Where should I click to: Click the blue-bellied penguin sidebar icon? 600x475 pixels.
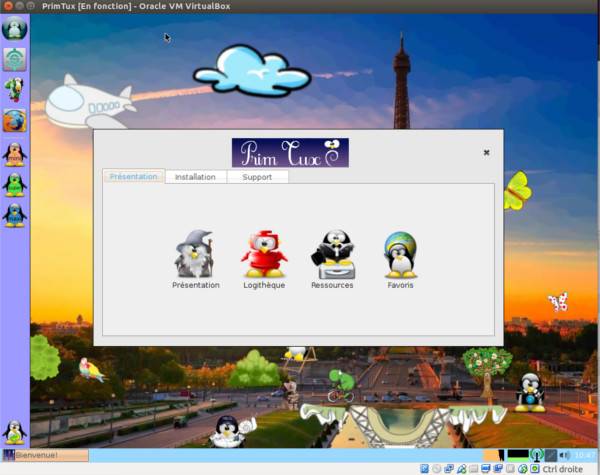15,215
